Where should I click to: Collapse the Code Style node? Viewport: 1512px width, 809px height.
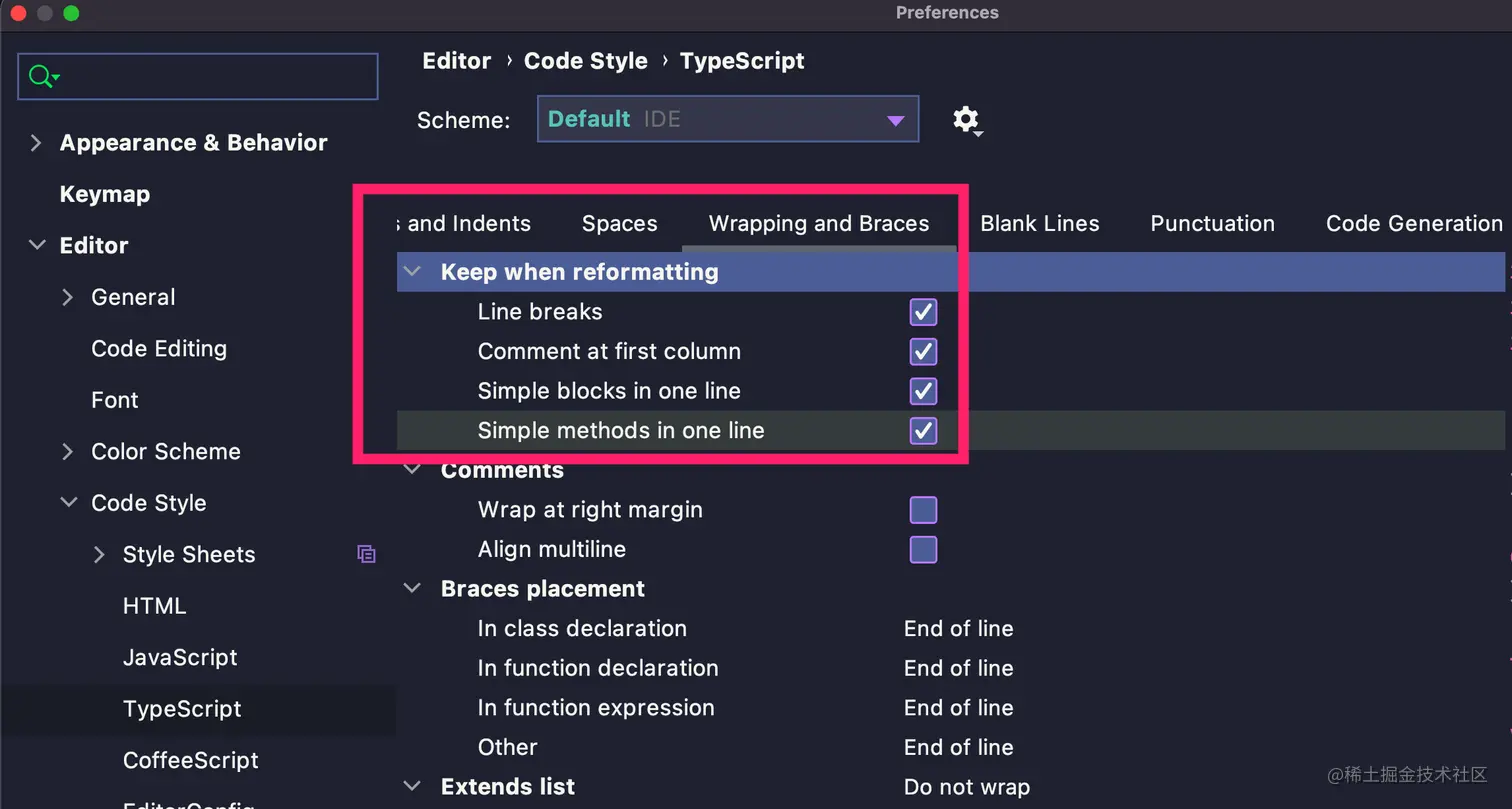[x=69, y=503]
